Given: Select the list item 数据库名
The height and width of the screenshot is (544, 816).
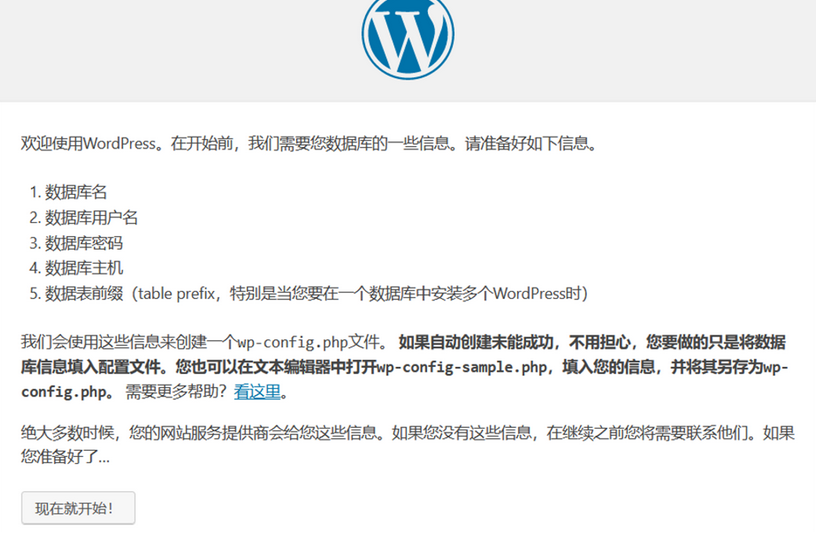Looking at the screenshot, I should click(x=75, y=192).
